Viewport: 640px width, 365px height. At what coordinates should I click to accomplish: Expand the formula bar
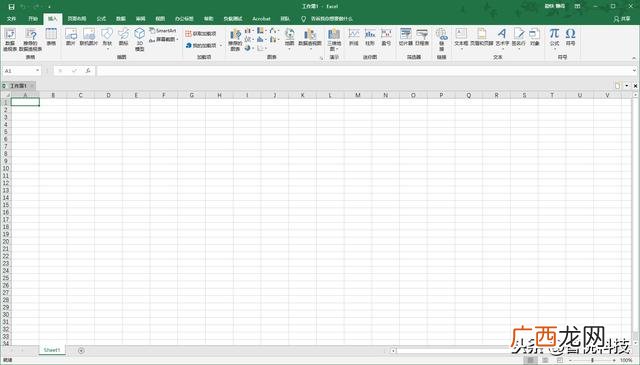point(634,71)
